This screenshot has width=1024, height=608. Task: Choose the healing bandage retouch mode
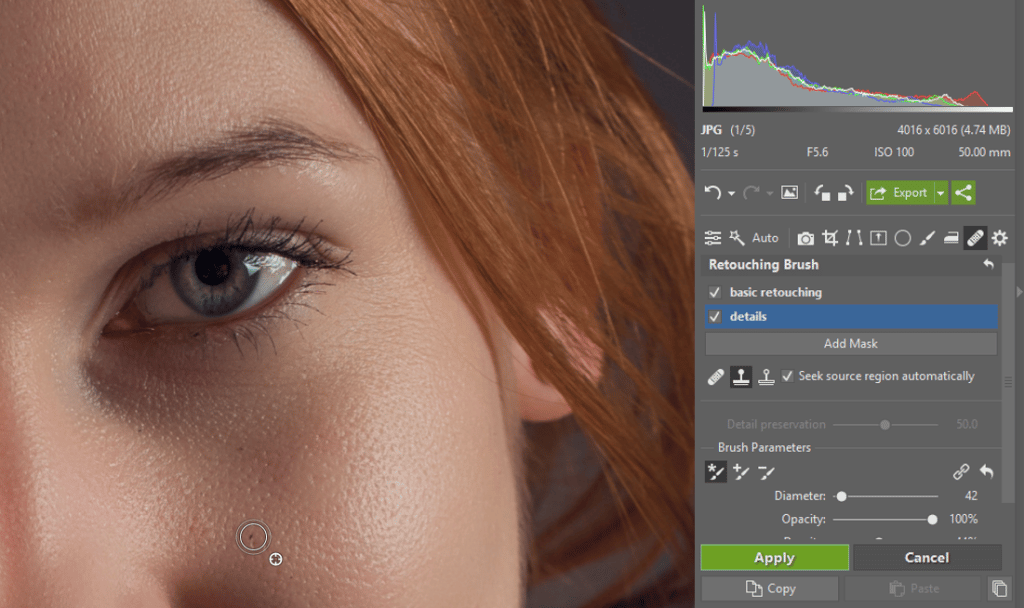pyautogui.click(x=716, y=377)
